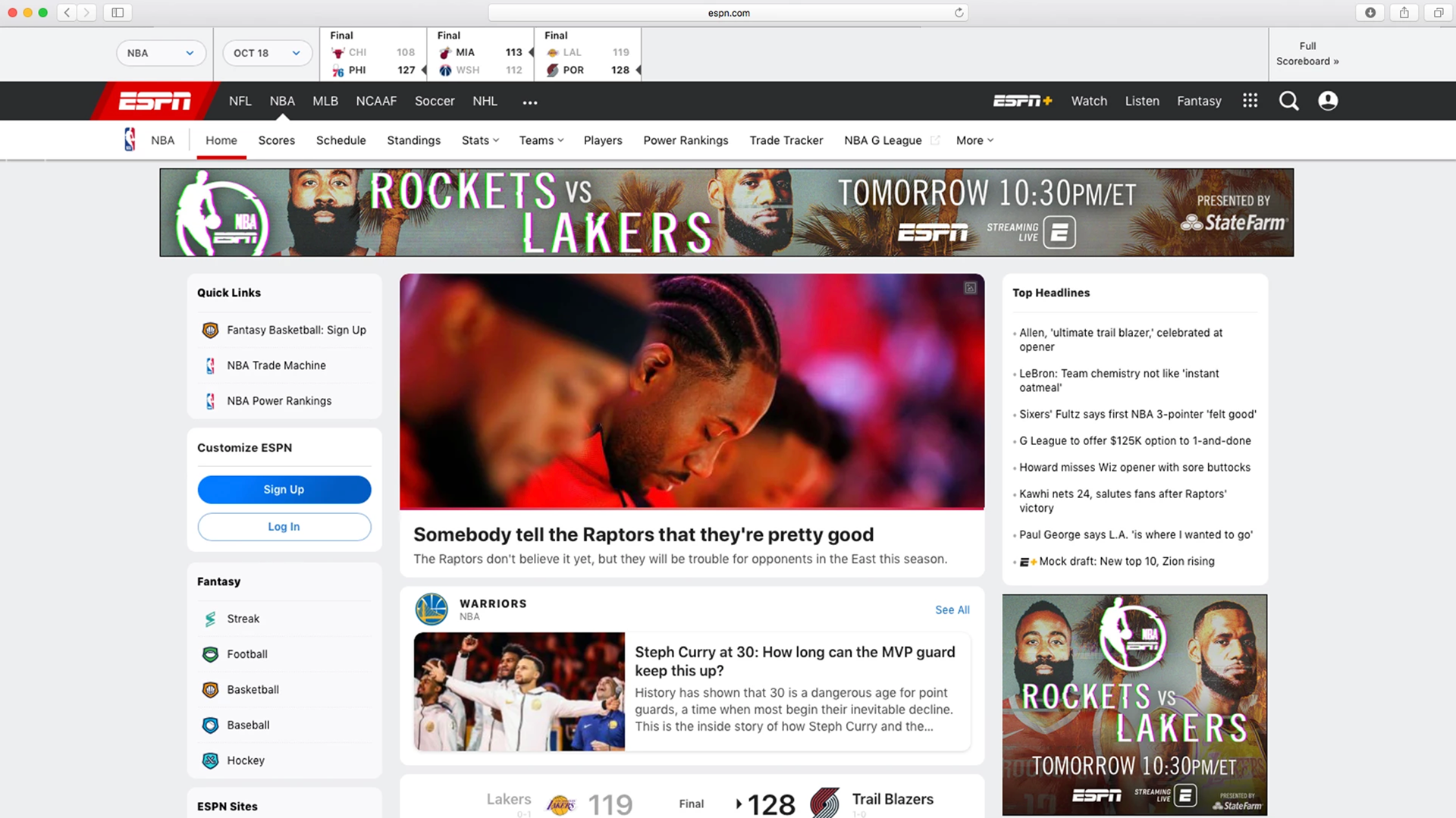Go back with Safari back arrow
This screenshot has height=818, width=1456.
tap(67, 12)
